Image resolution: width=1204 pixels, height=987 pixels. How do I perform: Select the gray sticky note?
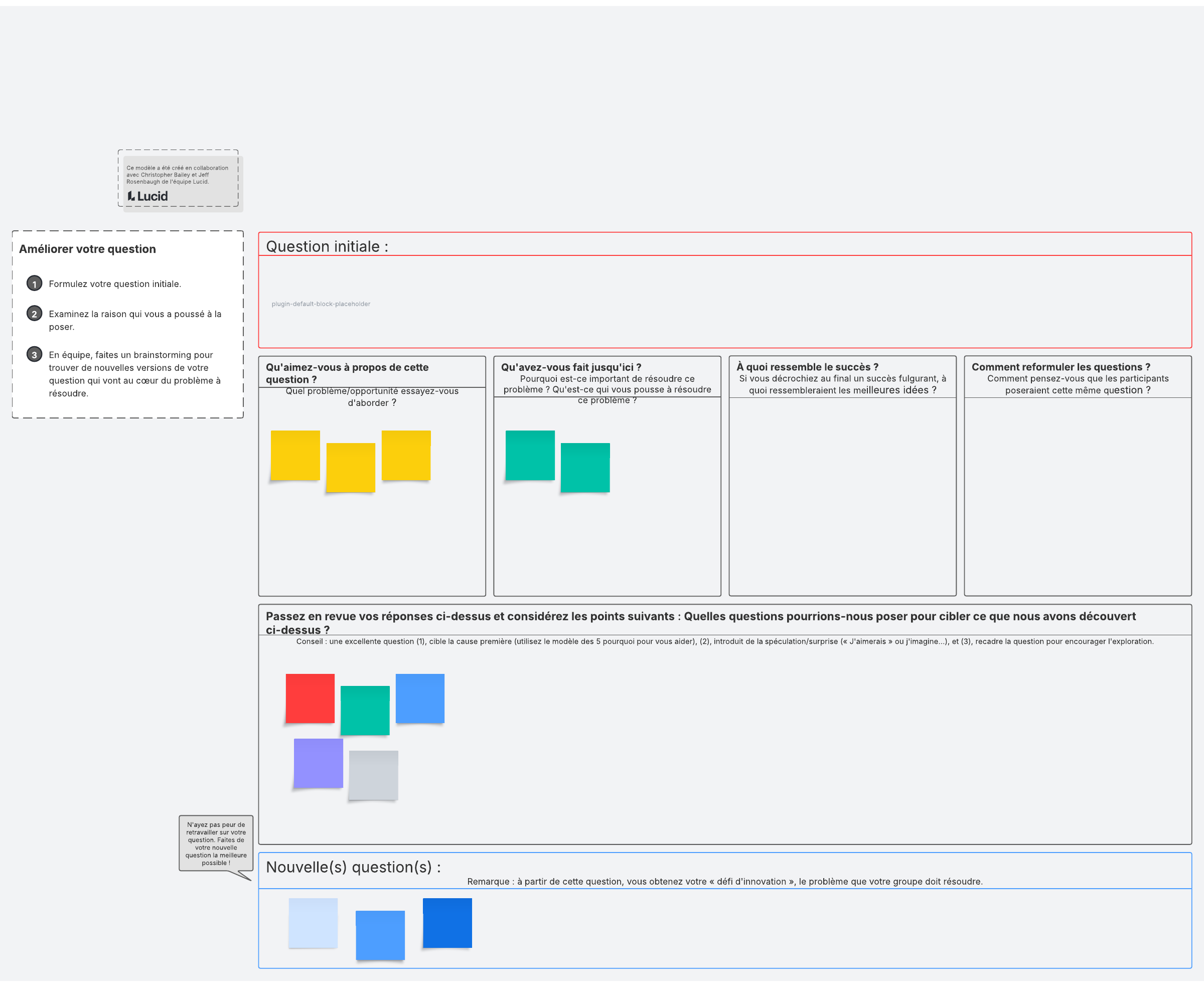[x=373, y=775]
